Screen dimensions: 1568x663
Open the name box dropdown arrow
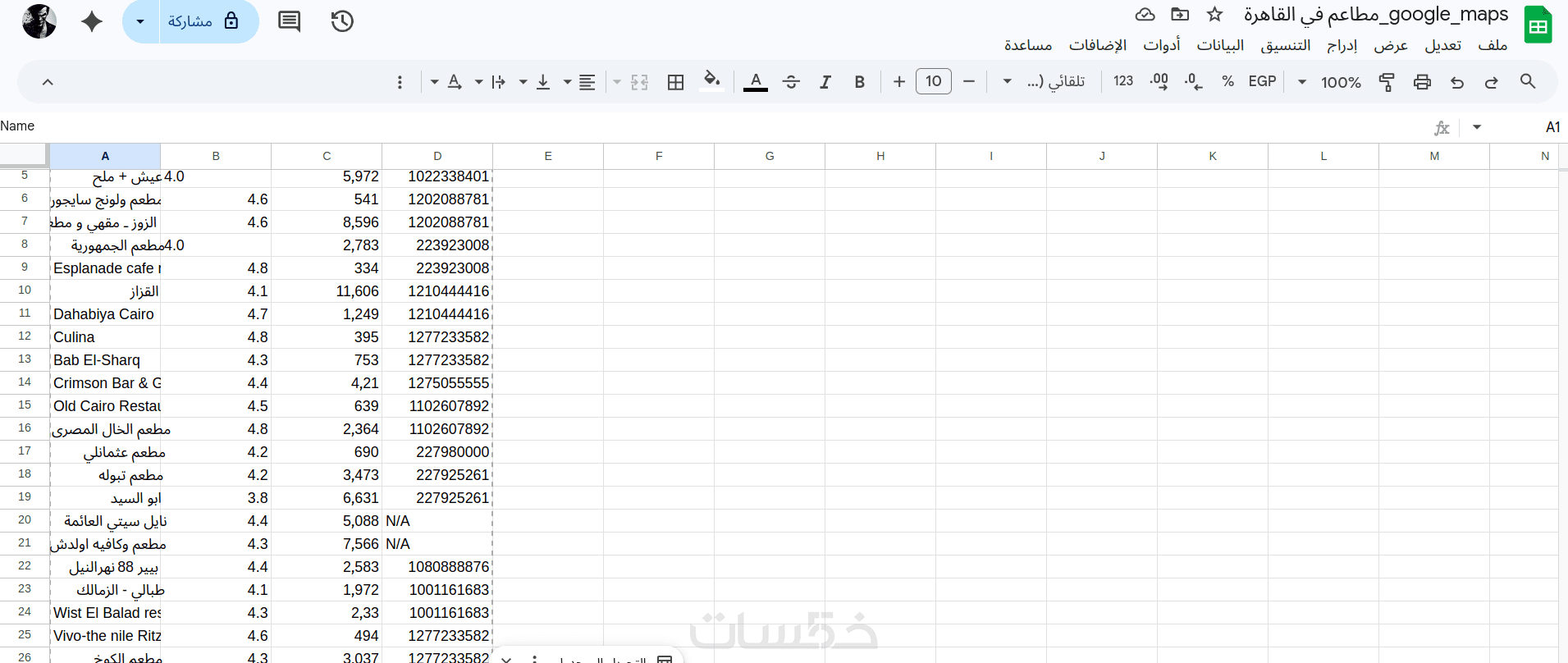click(1477, 127)
